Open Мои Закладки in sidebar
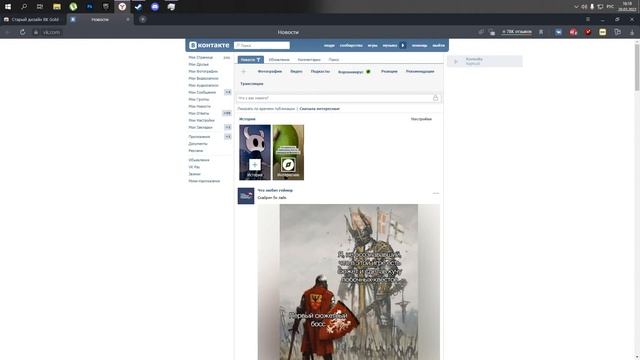This screenshot has width=640, height=360. 200,127
